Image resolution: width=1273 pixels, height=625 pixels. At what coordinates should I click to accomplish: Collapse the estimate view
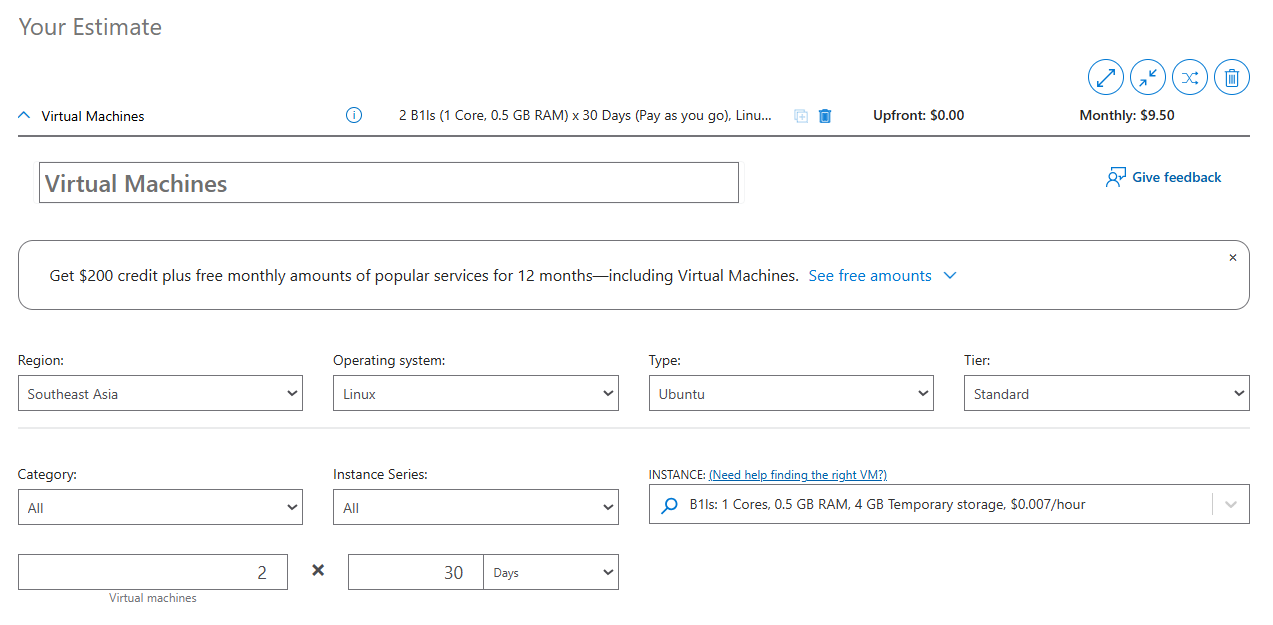tap(1147, 77)
